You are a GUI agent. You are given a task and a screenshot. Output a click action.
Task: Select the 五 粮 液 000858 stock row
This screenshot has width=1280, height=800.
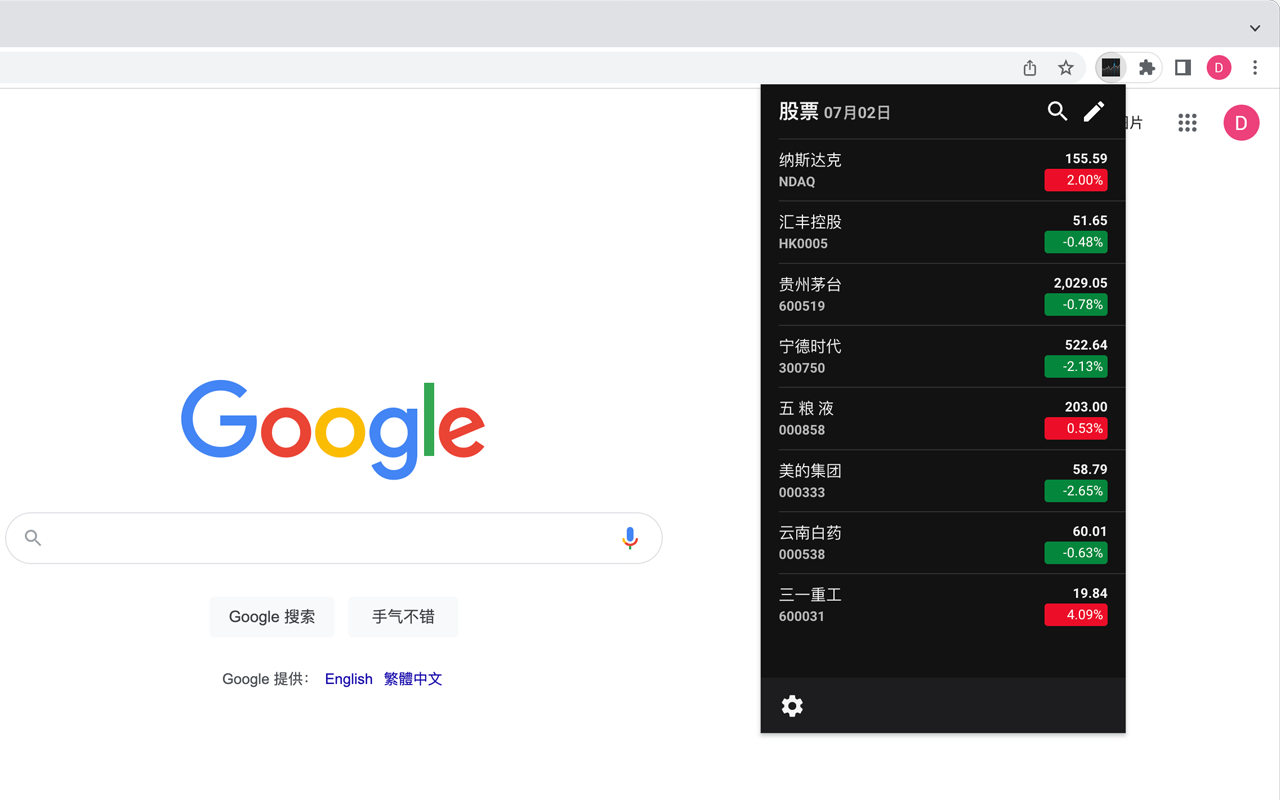coord(943,418)
